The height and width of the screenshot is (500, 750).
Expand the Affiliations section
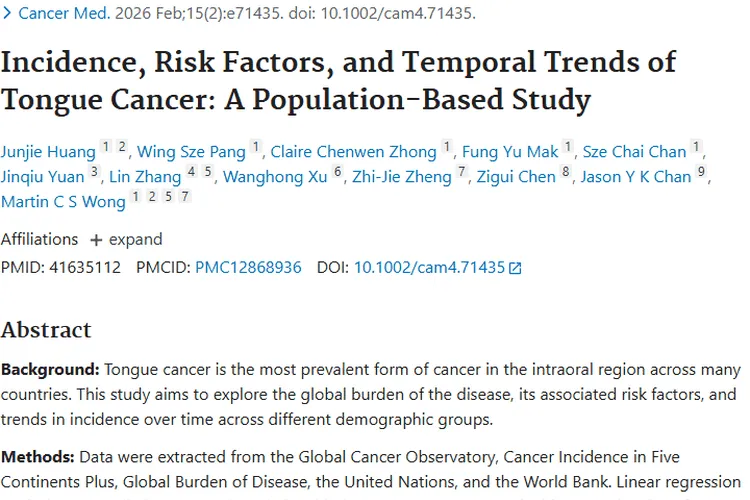pyautogui.click(x=126, y=240)
